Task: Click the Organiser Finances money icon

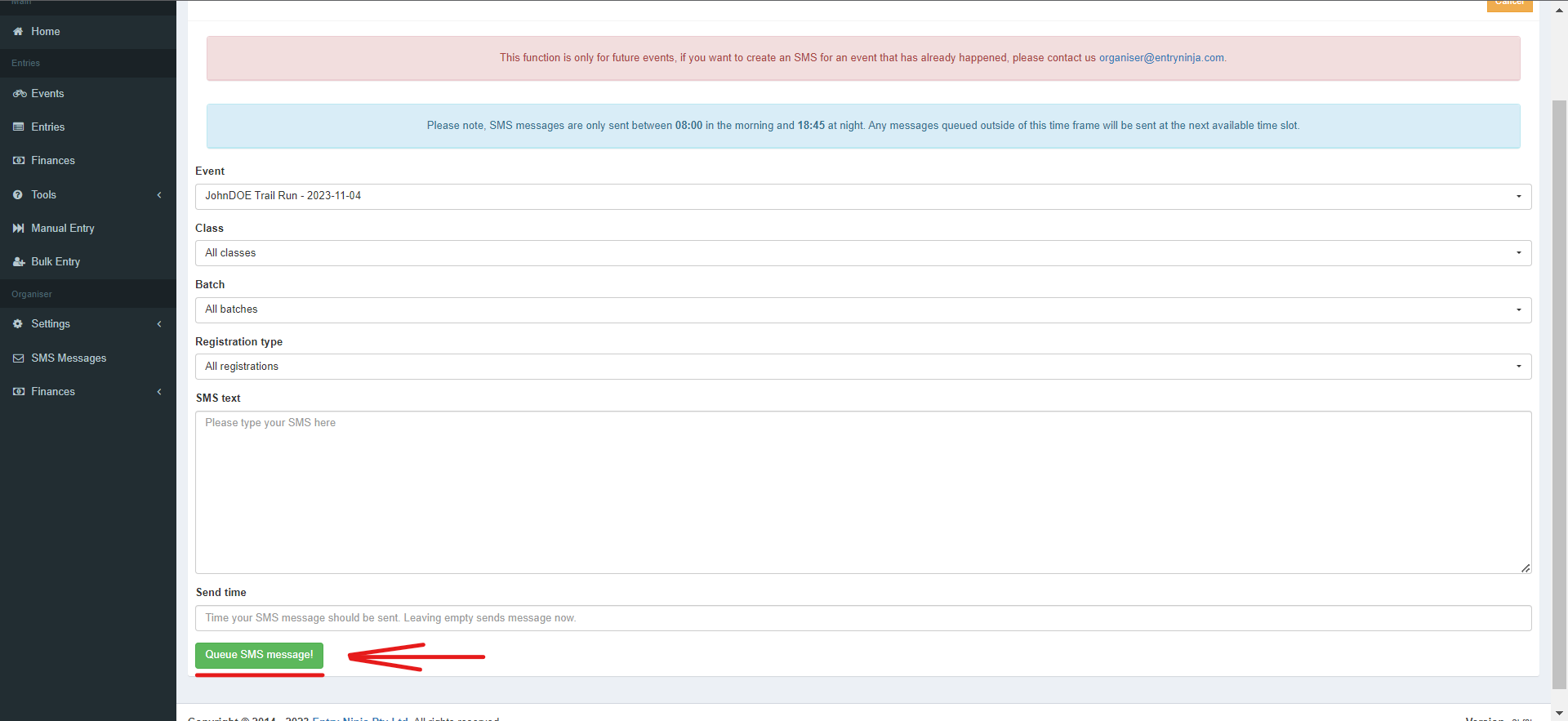Action: pos(19,391)
